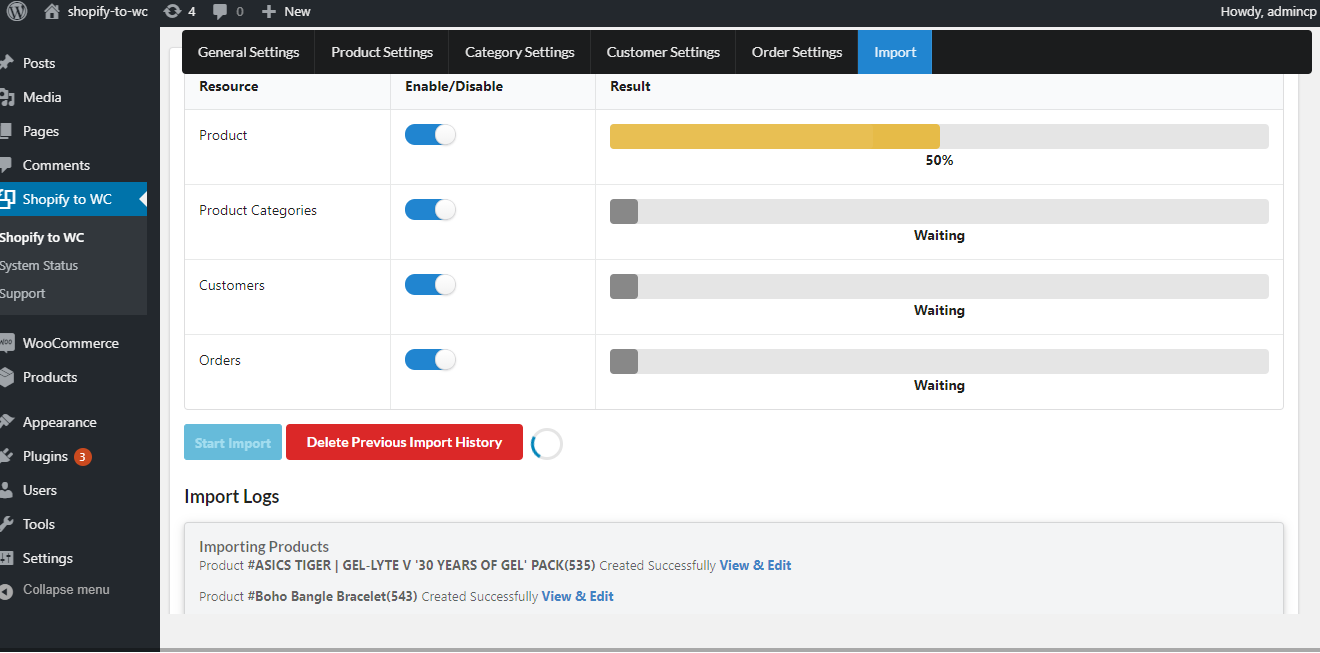Click the Importing Products log title
The width and height of the screenshot is (1320, 653).
click(264, 547)
